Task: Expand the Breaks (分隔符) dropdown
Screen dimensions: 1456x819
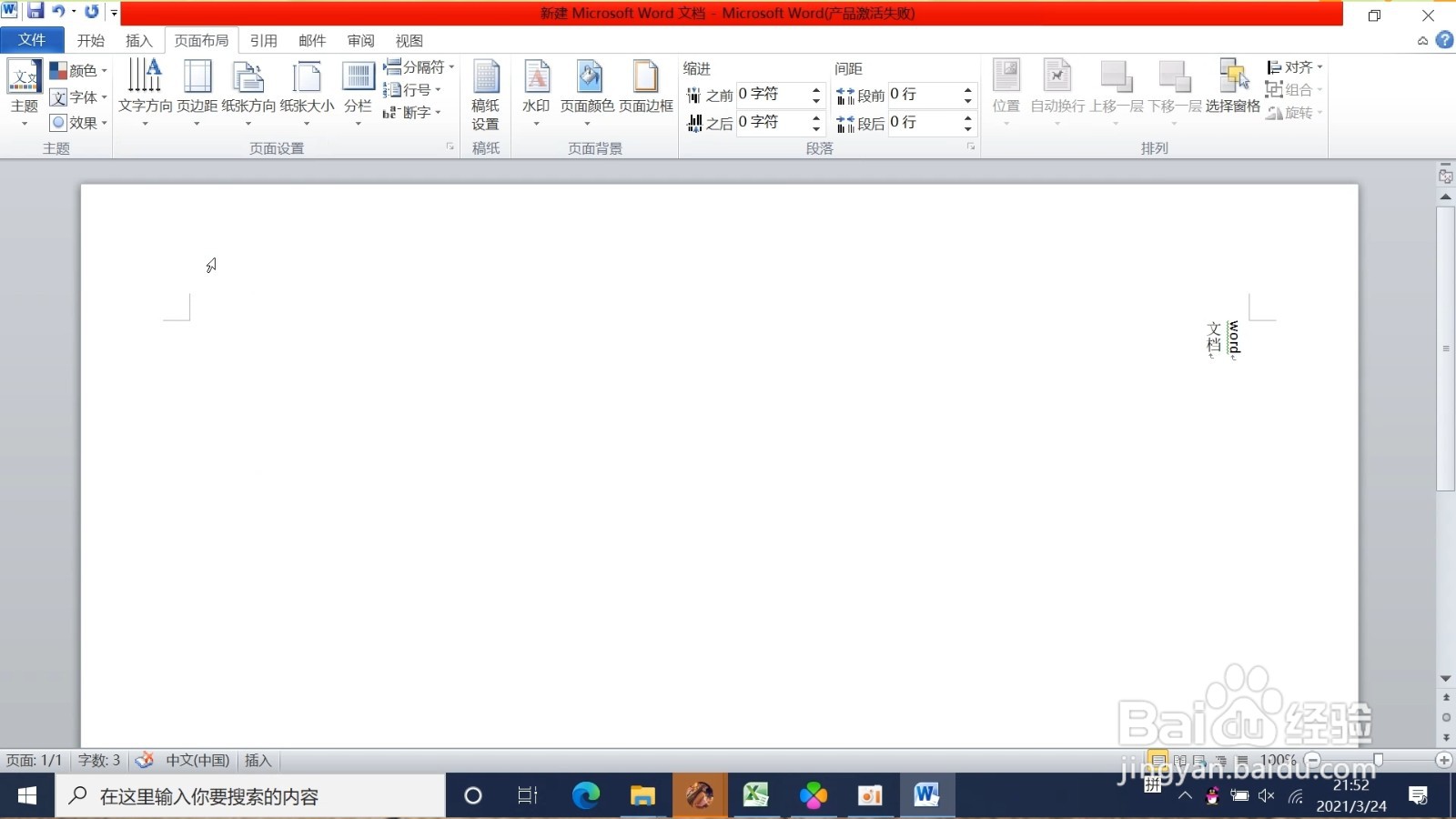Action: coord(419,66)
